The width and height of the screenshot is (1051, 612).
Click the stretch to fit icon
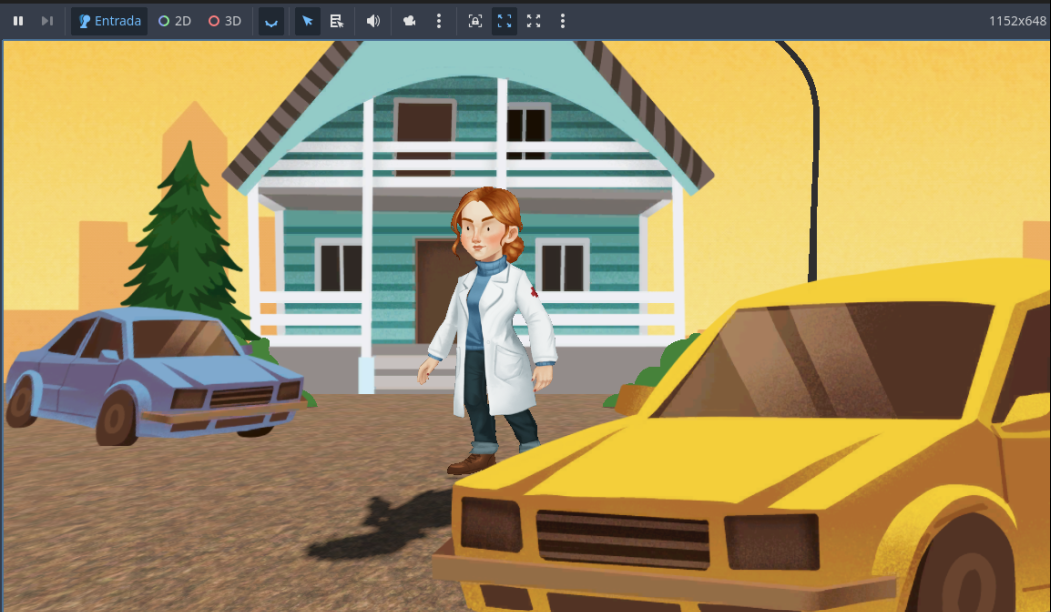click(534, 21)
